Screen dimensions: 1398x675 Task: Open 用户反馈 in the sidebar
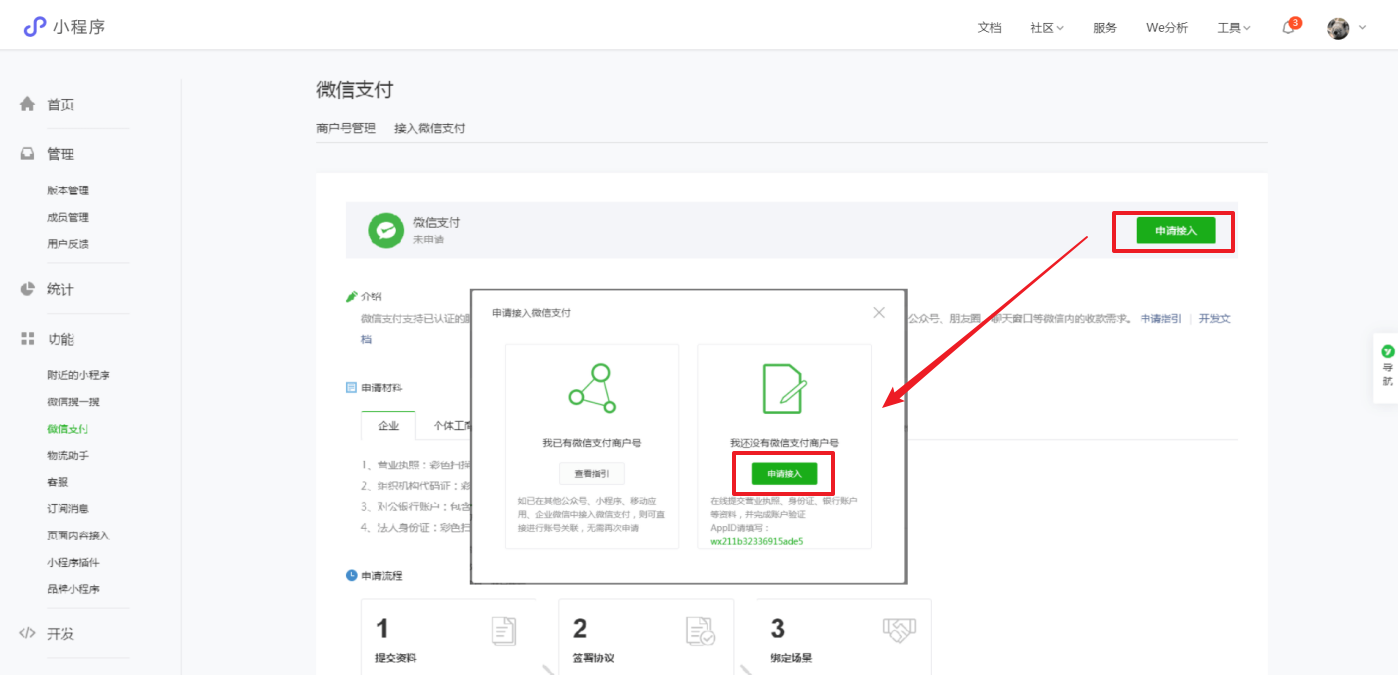[x=68, y=243]
